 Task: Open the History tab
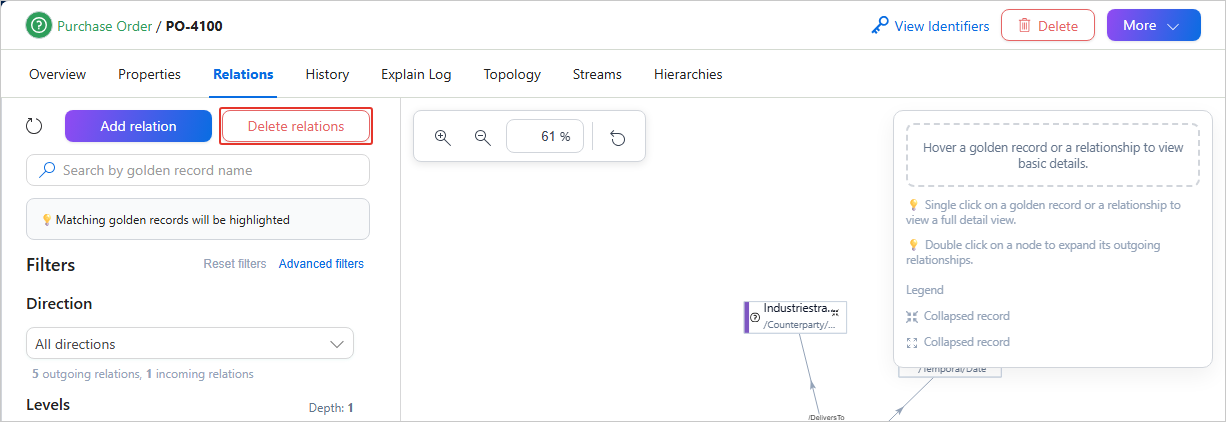tap(327, 74)
